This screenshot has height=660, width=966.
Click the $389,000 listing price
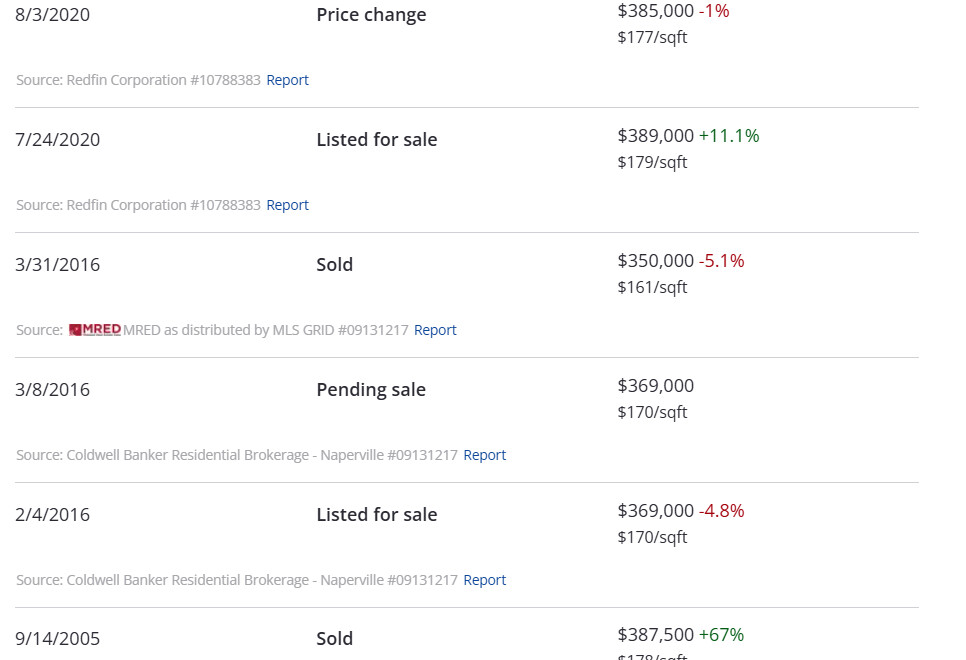655,136
